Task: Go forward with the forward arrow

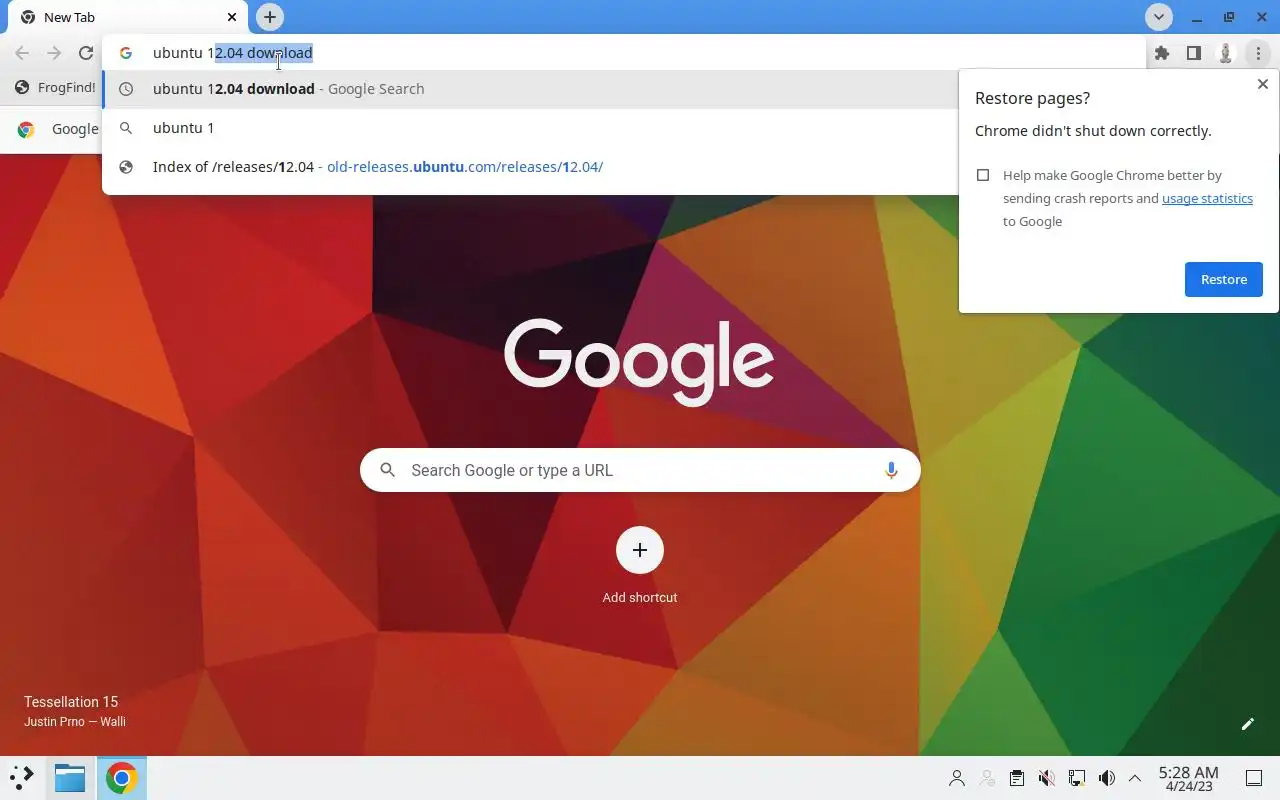Action: tap(54, 53)
